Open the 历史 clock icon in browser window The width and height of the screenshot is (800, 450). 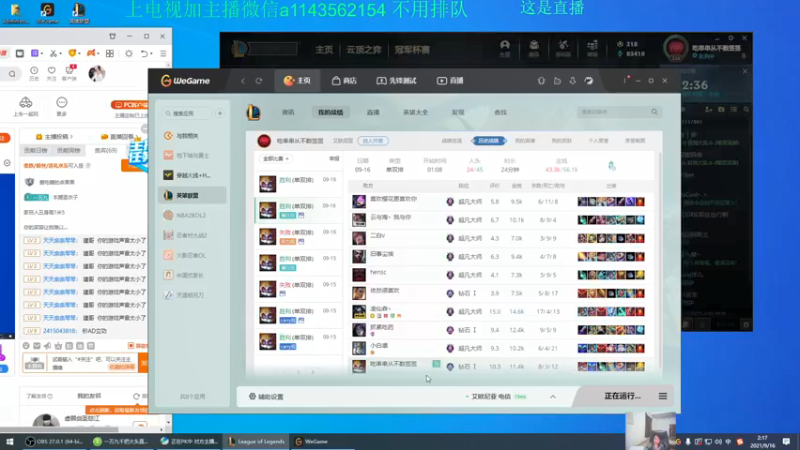click(x=34, y=73)
